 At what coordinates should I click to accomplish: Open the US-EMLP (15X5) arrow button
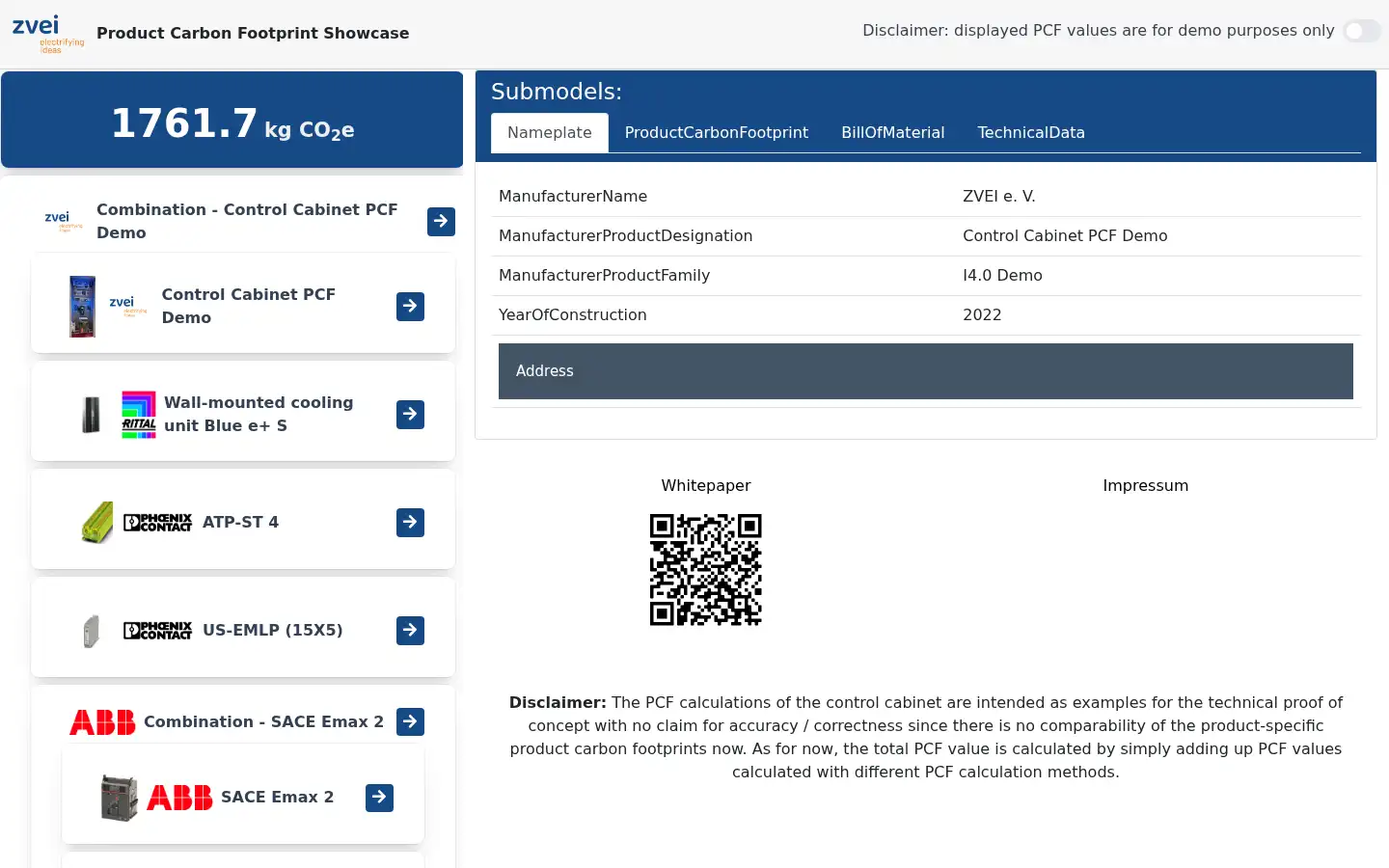[x=410, y=631]
